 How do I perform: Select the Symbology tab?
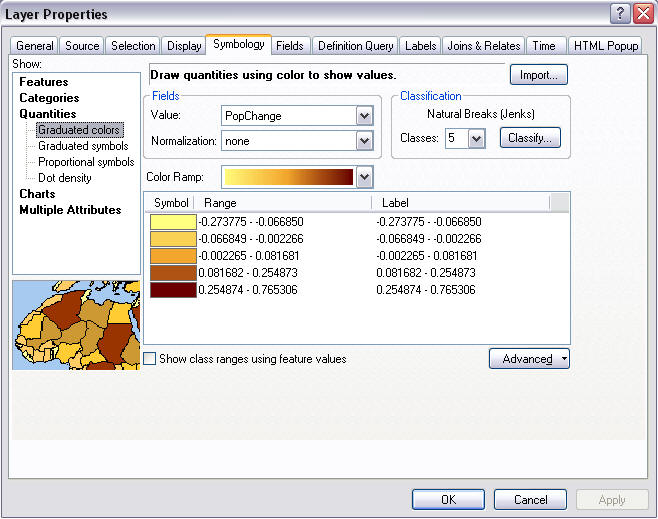[x=239, y=44]
